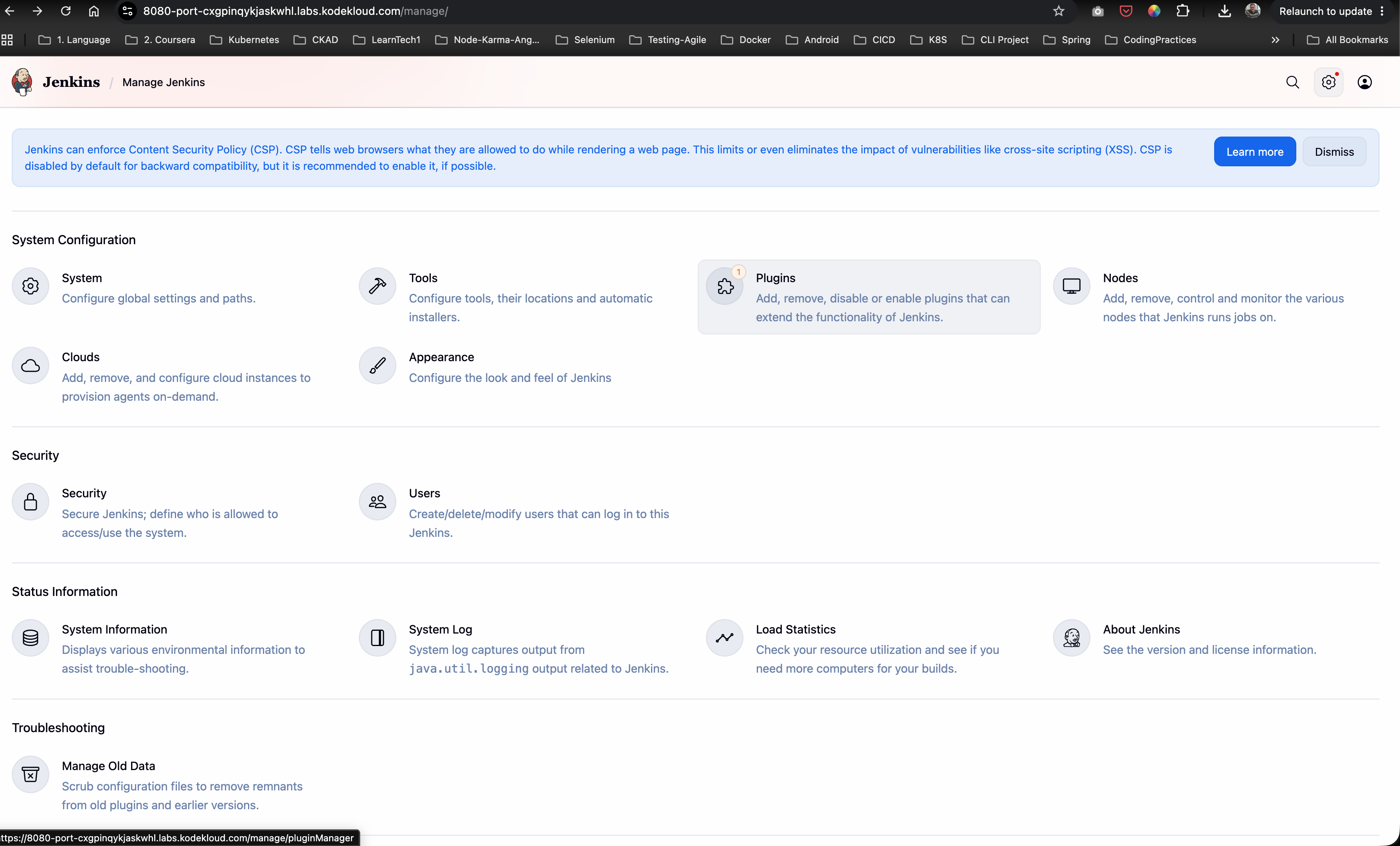
Task: Click the System Log book icon
Action: click(377, 637)
